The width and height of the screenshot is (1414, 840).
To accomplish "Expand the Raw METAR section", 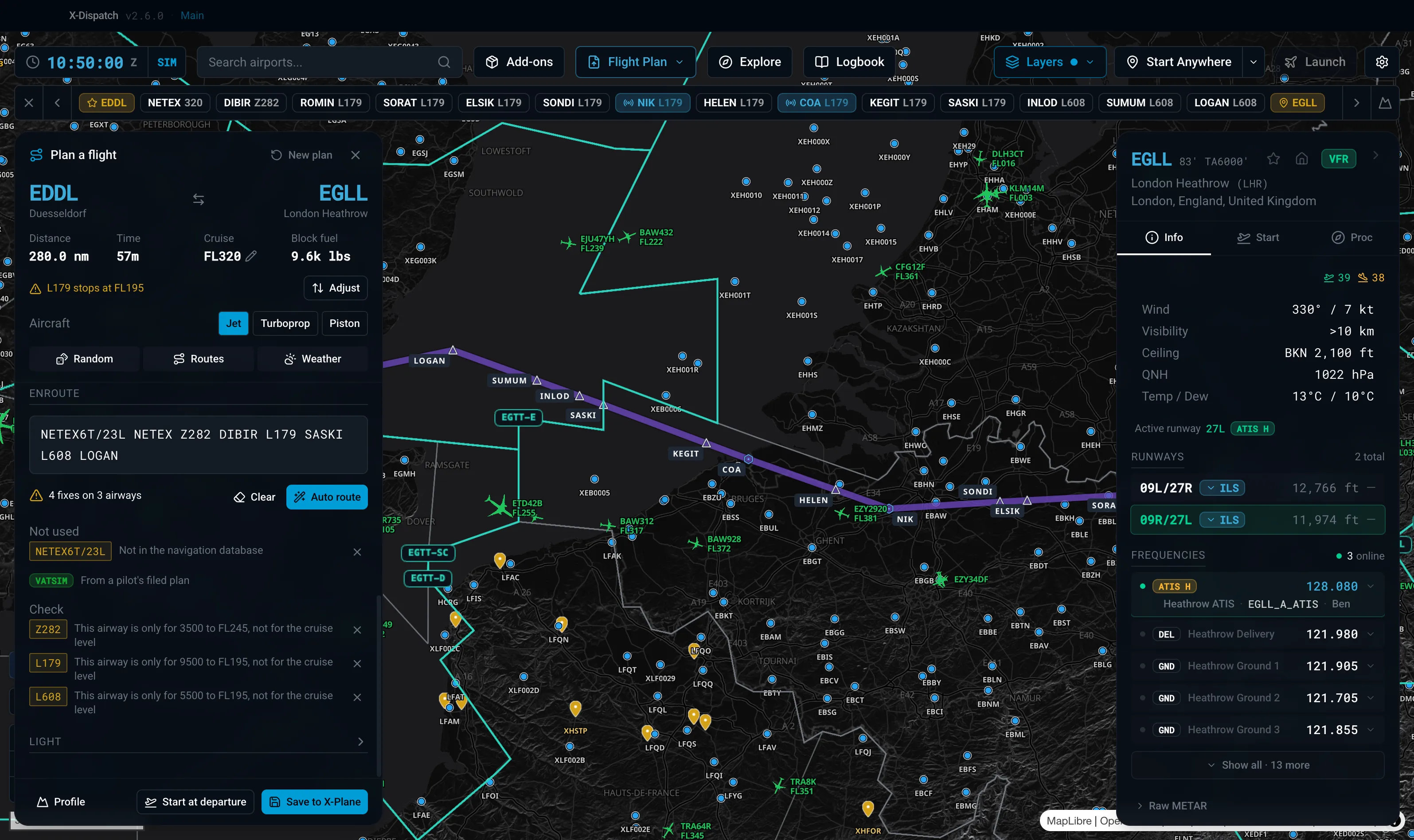I will (x=1172, y=805).
